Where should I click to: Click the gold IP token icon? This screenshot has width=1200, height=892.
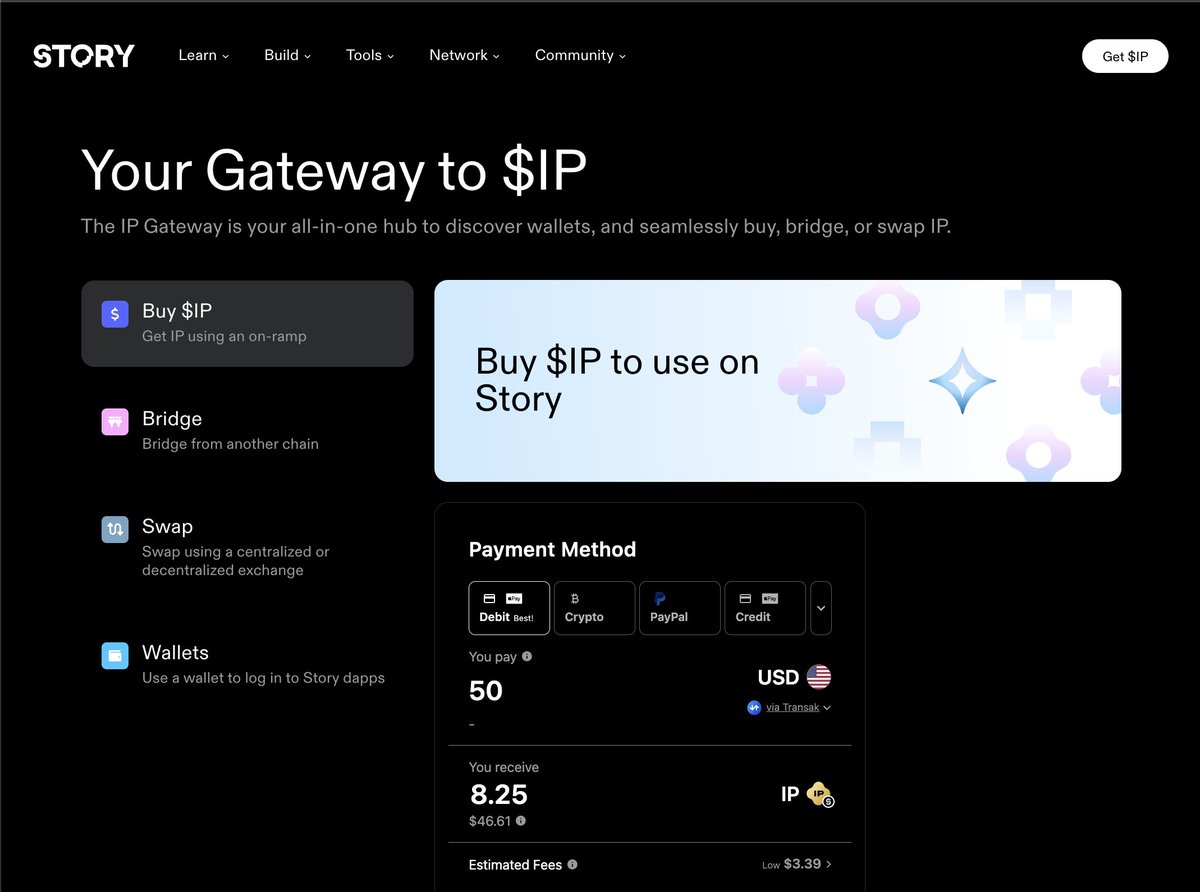820,794
